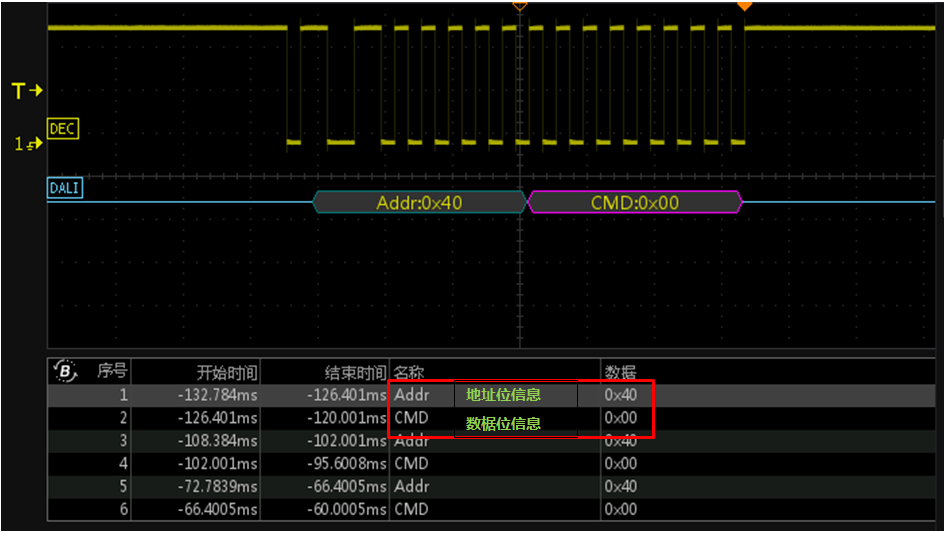Click the bus decode B icon
This screenshot has height=533, width=944.
(x=65, y=371)
